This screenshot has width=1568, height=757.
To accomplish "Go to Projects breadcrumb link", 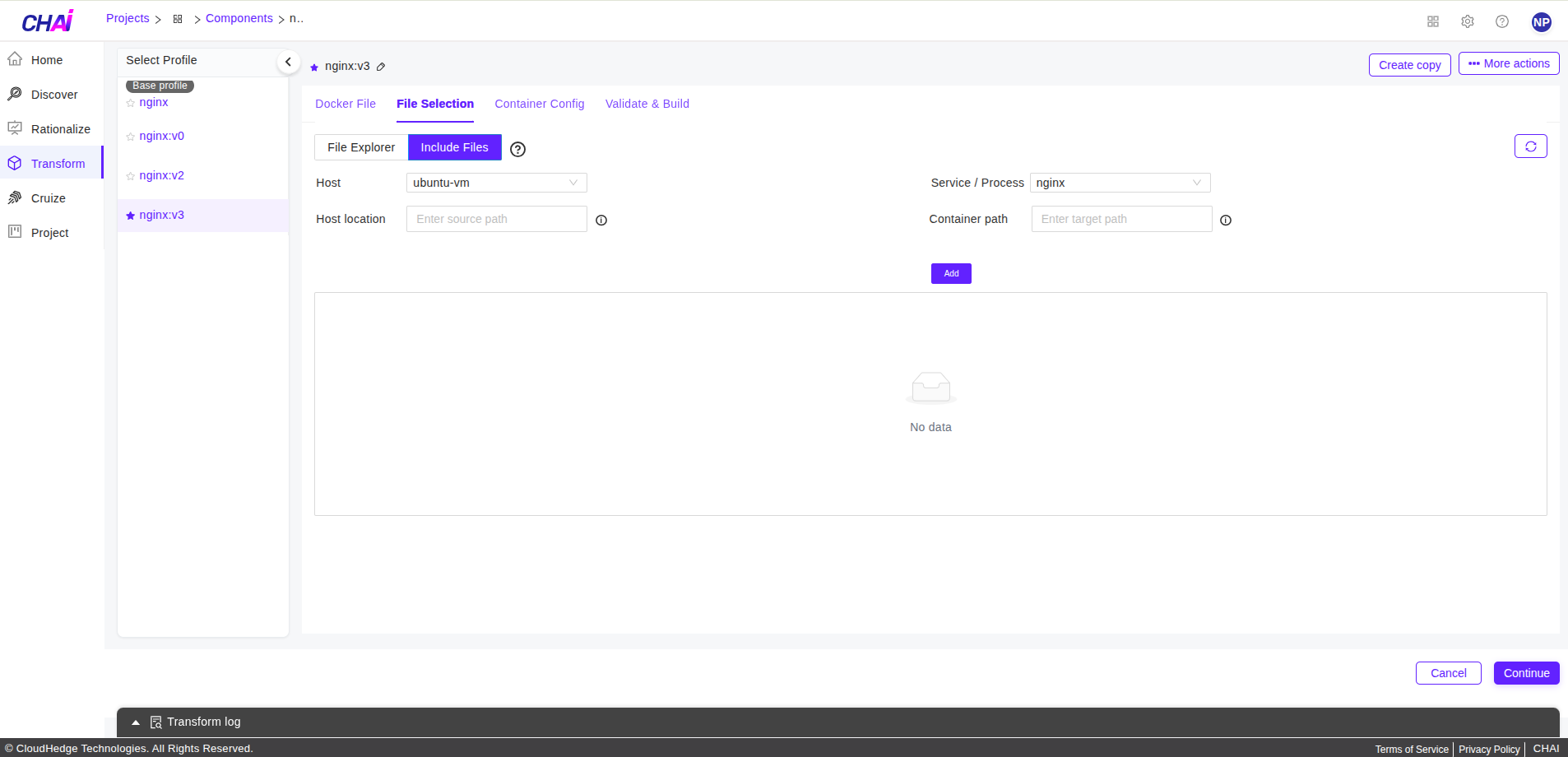I will click(x=128, y=18).
